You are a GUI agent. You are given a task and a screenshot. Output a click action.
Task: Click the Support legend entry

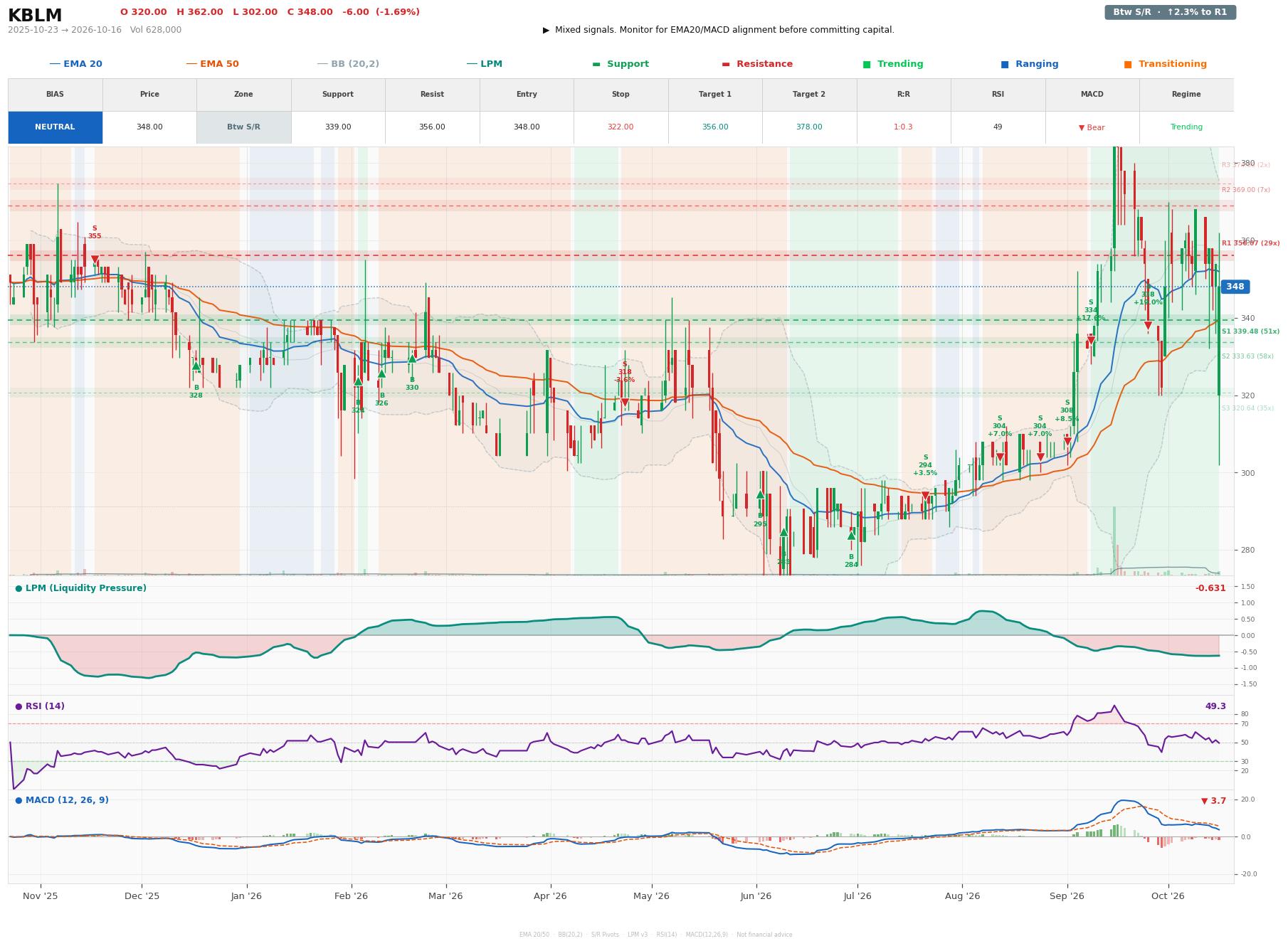point(621,64)
